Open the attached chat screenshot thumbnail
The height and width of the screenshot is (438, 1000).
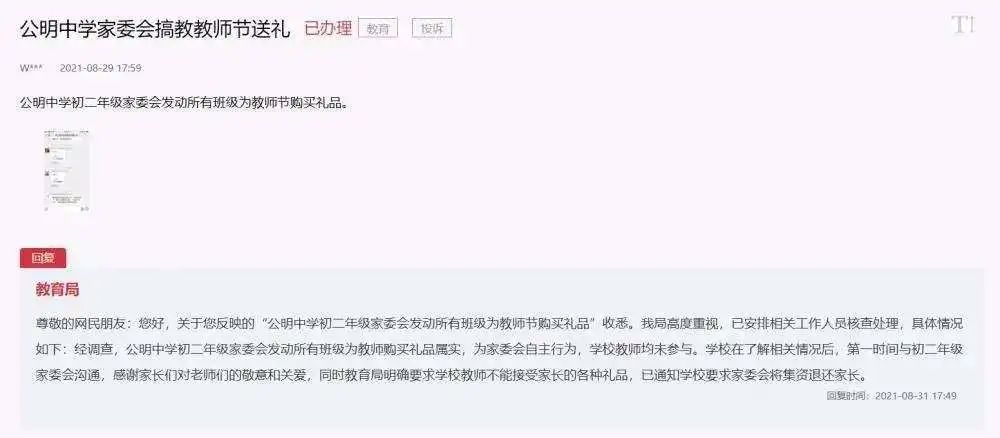click(67, 171)
